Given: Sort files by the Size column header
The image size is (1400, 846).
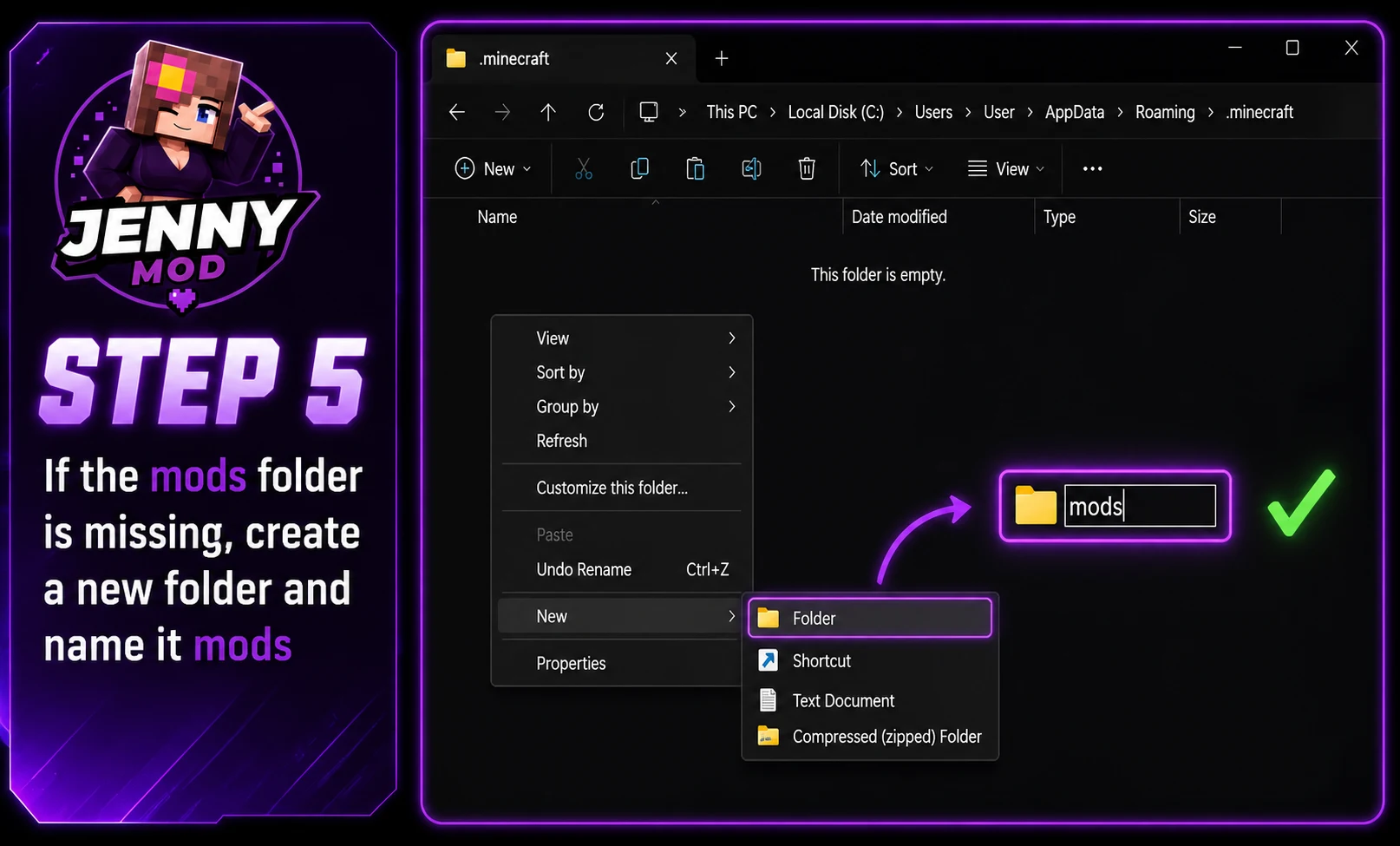Looking at the screenshot, I should (x=1202, y=217).
